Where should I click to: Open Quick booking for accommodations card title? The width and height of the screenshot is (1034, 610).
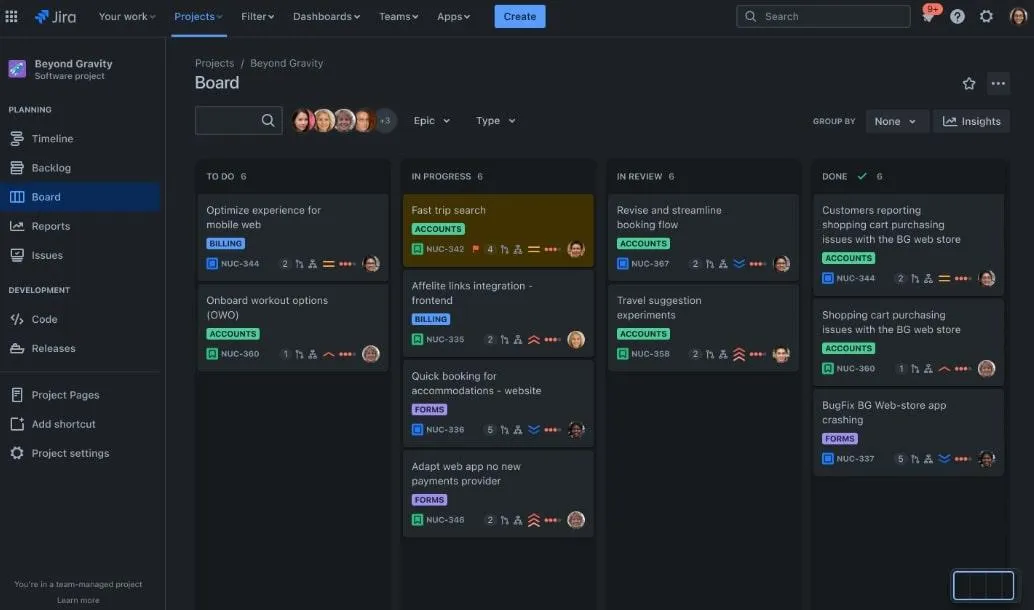click(476, 383)
